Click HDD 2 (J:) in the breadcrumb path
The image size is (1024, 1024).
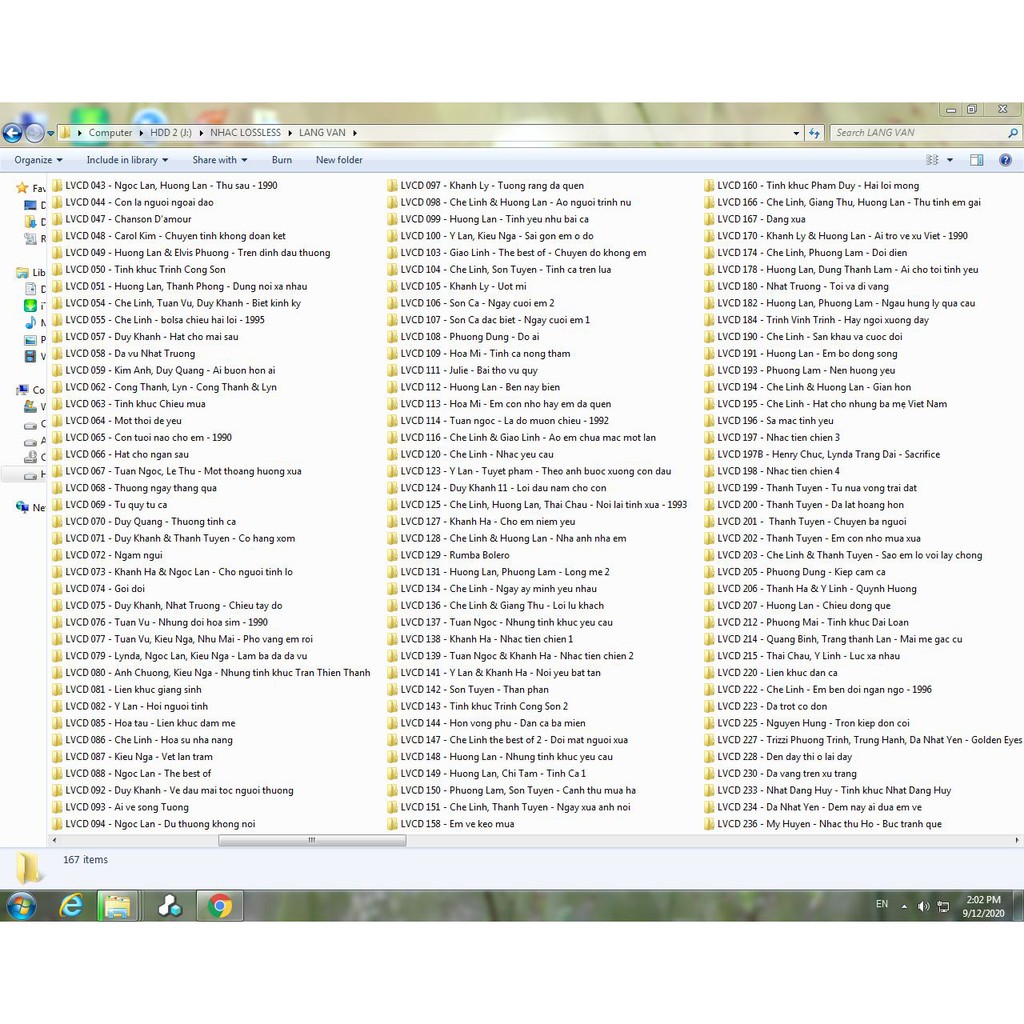click(172, 133)
